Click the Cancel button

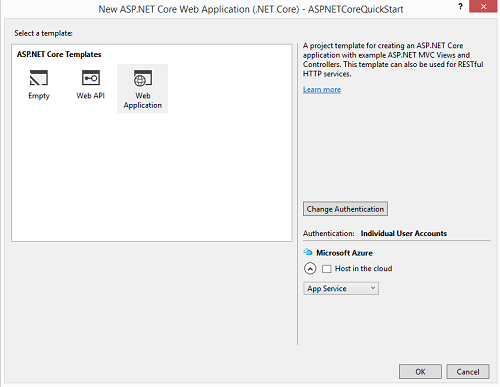tap(468, 371)
